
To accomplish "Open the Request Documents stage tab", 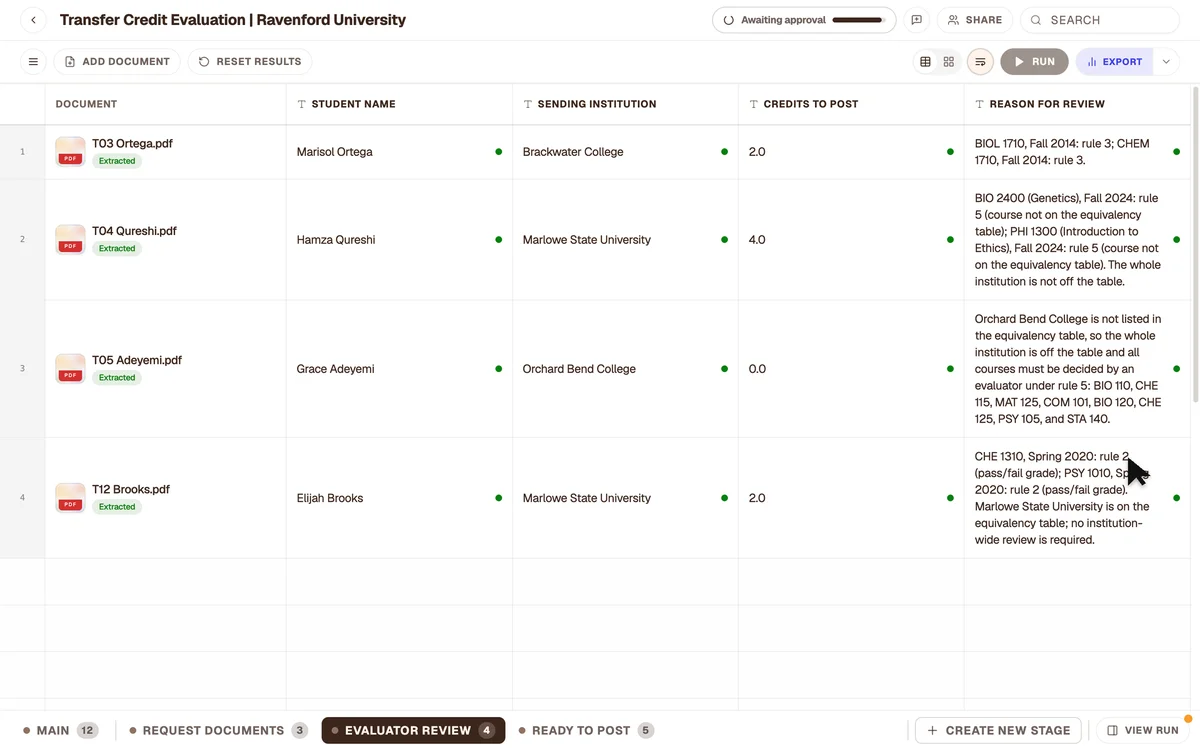I will pos(219,731).
